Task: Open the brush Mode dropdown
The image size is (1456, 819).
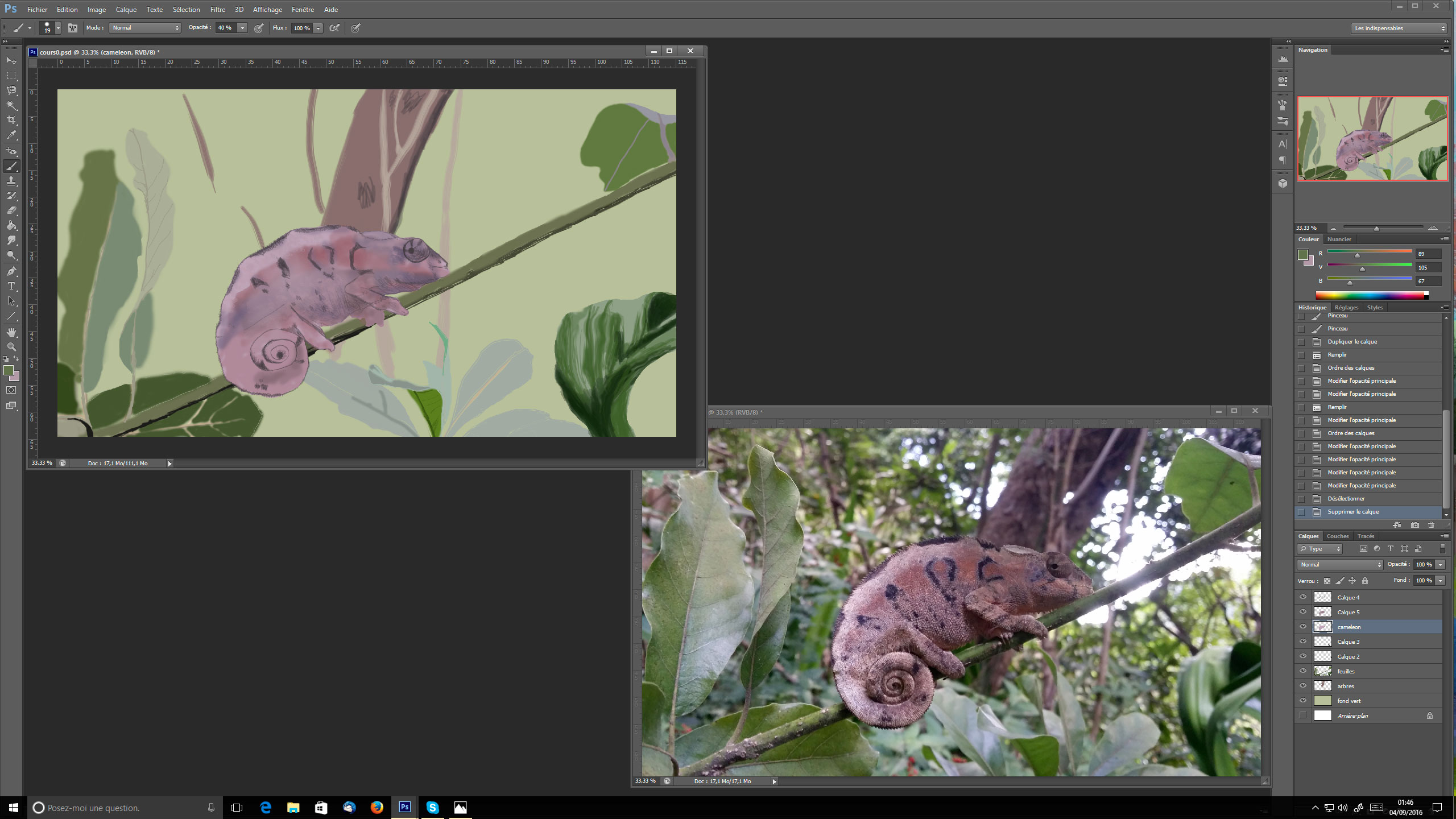Action: 146,28
